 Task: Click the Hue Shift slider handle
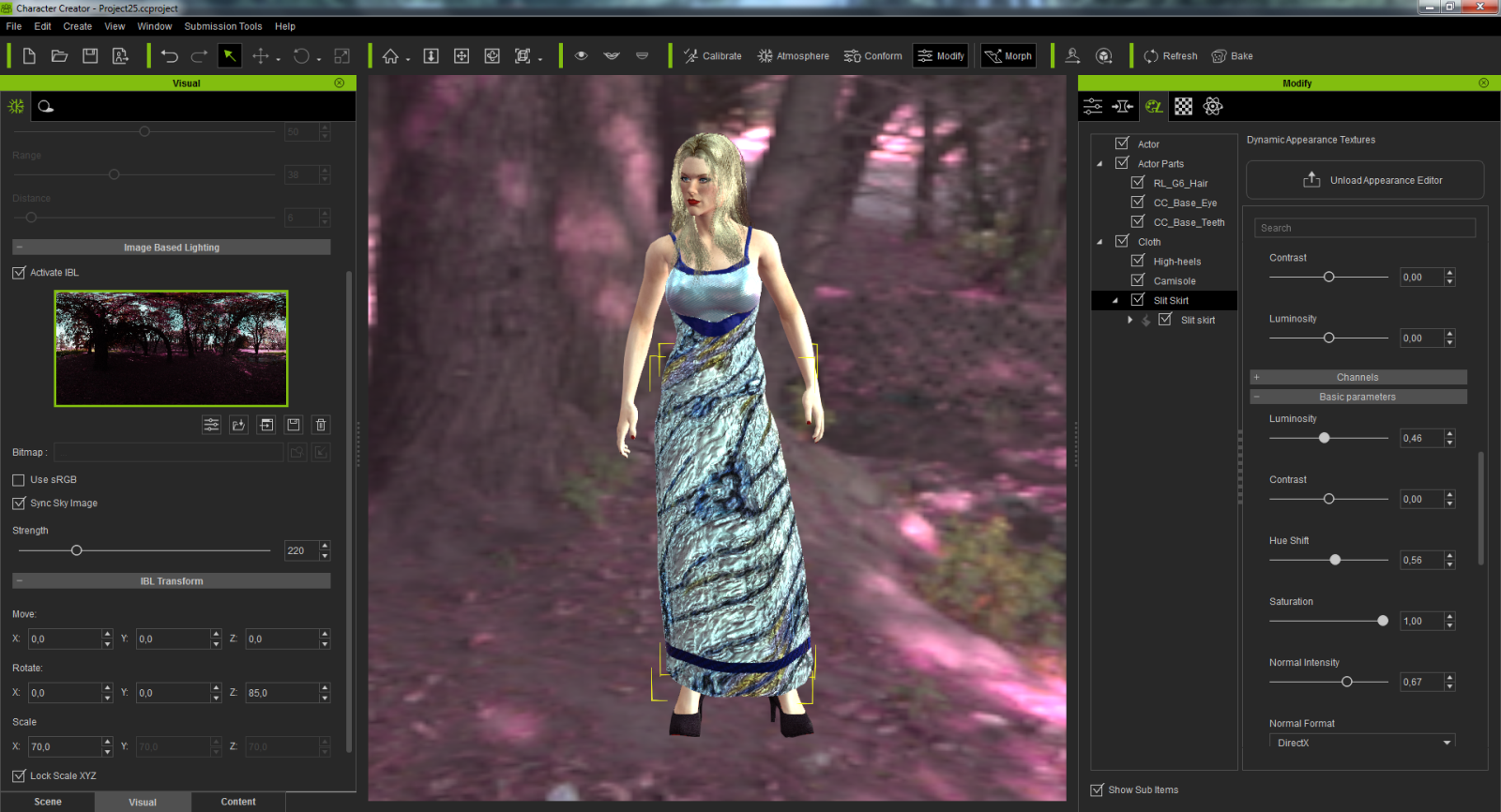[1335, 560]
